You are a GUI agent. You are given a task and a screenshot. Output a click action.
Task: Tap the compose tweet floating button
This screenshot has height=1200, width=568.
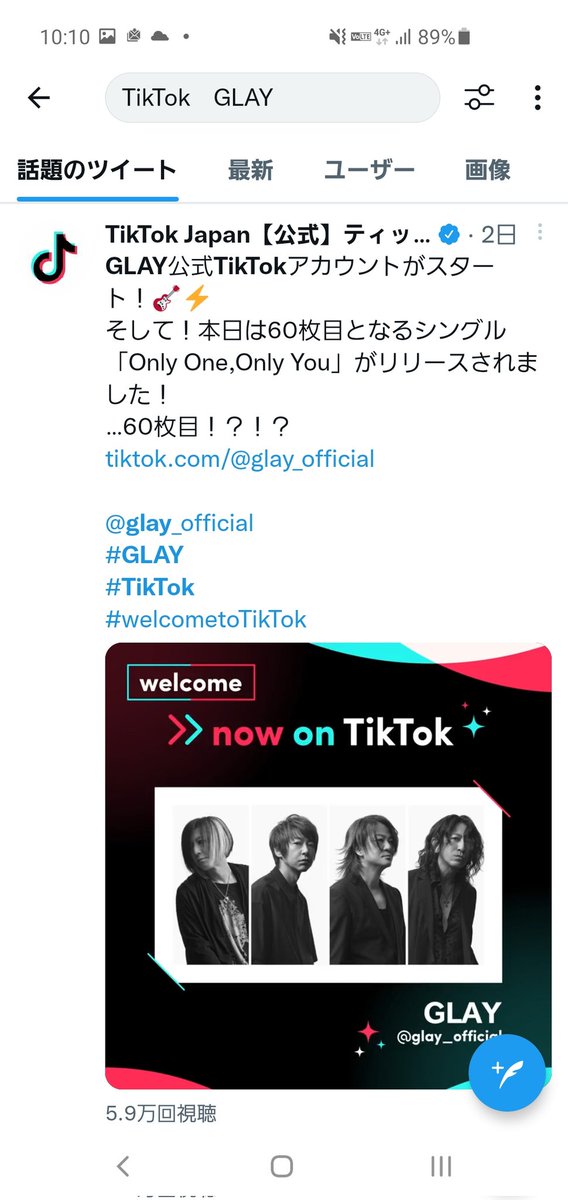pyautogui.click(x=506, y=1073)
